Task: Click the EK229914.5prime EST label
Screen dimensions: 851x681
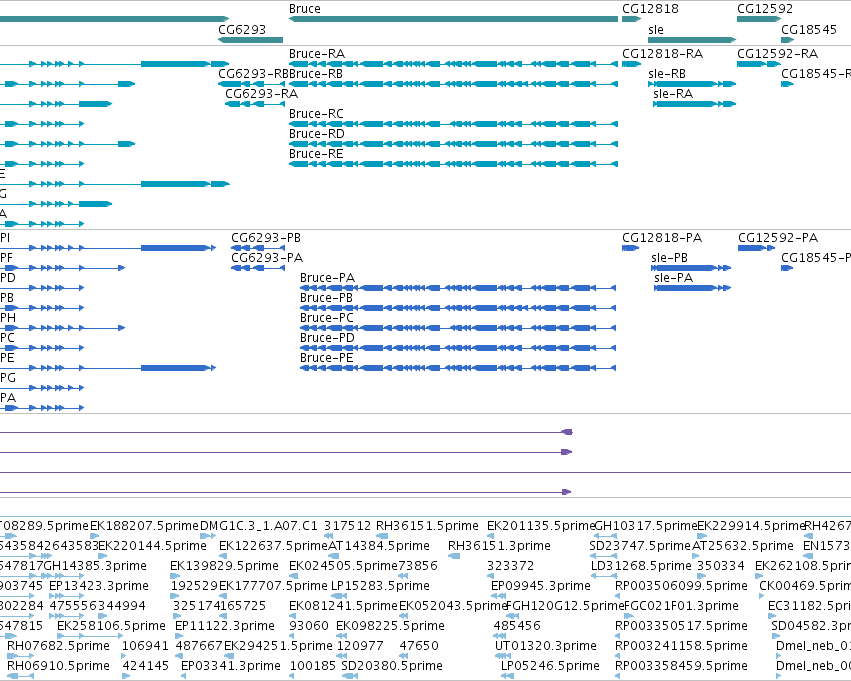Action: (751, 526)
